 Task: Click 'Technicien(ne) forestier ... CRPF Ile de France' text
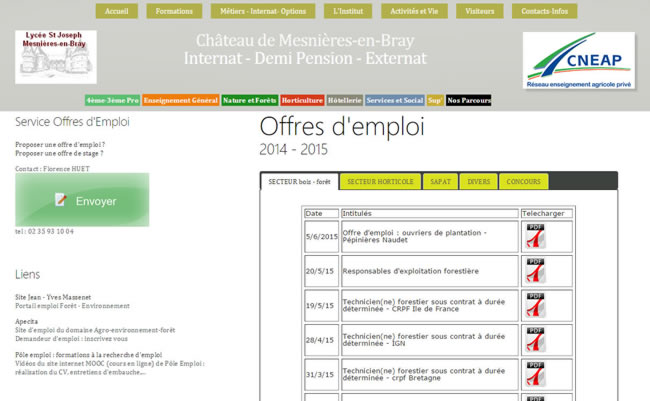tap(424, 305)
